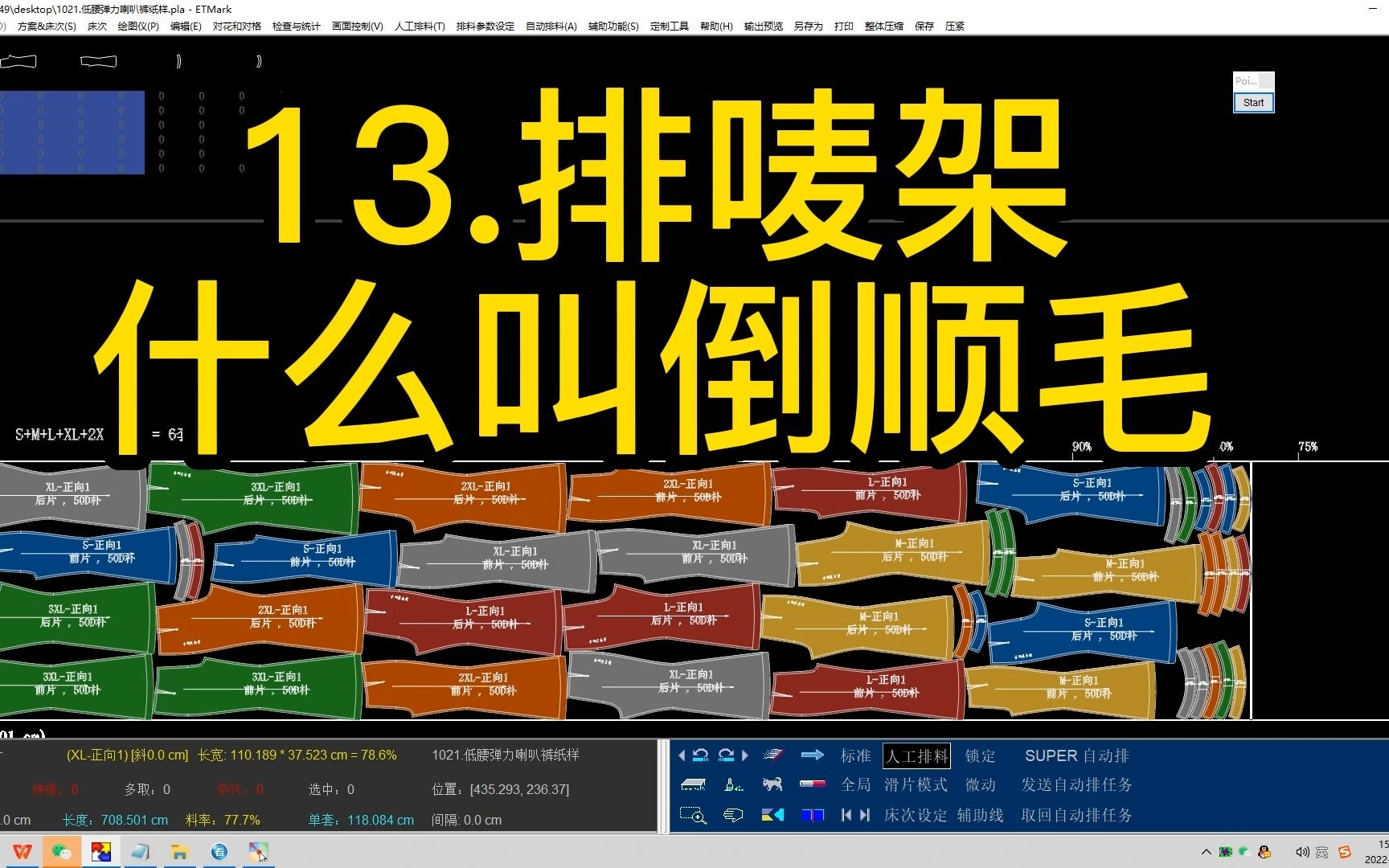
Task: Click the small left triangle beside undo
Action: pyautogui.click(x=682, y=755)
